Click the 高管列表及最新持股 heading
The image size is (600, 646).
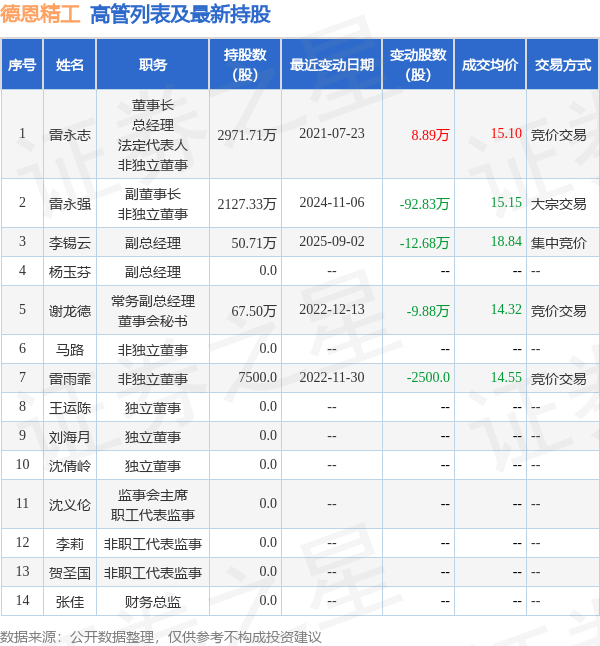pos(180,14)
